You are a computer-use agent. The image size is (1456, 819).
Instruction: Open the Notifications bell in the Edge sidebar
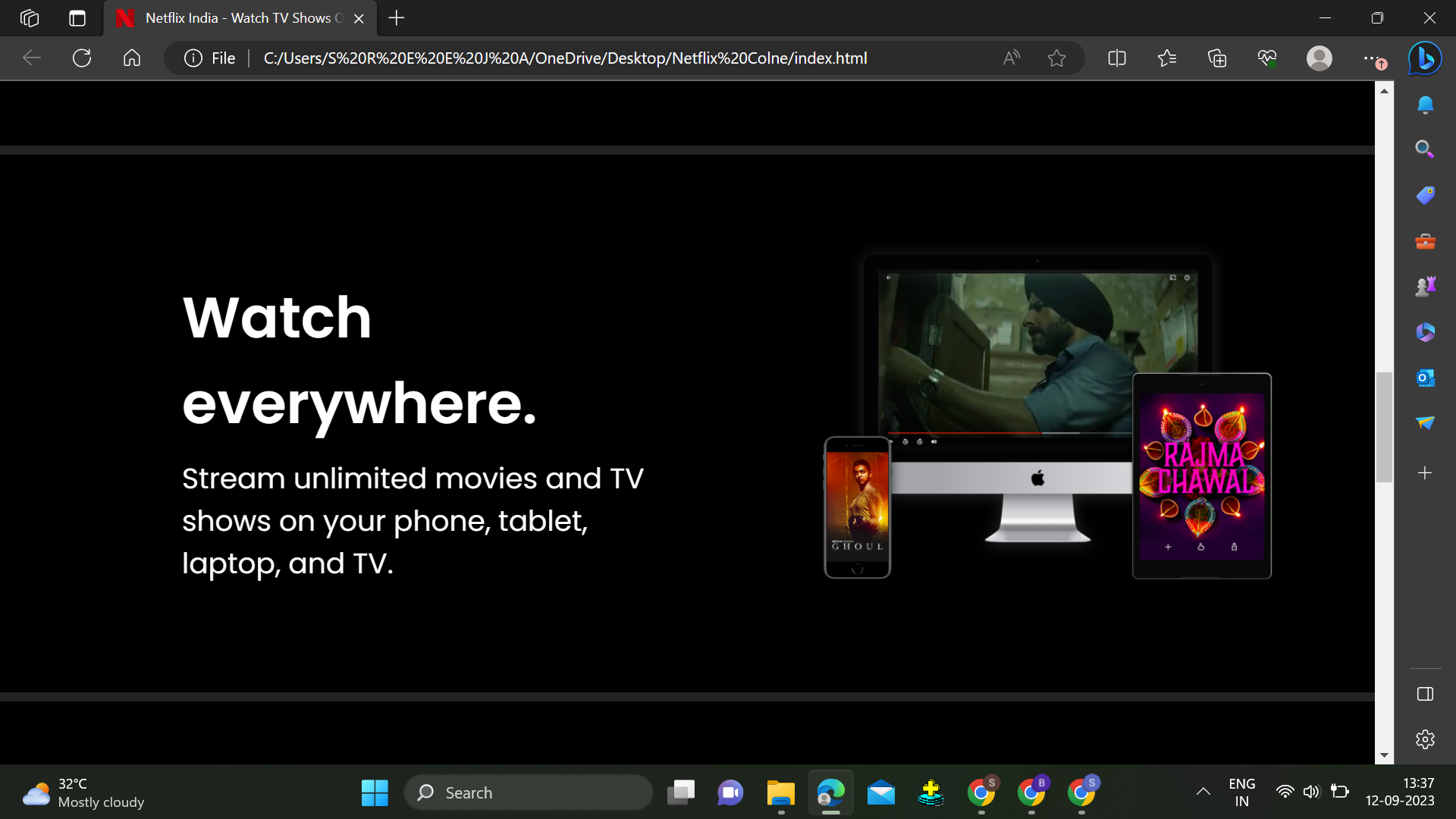point(1424,105)
